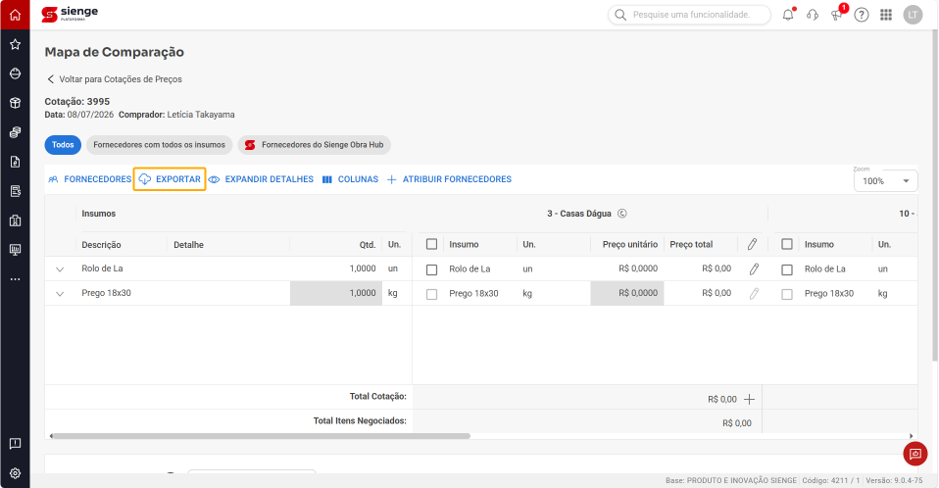Open the home icon in sidebar
Image resolution: width=939 pixels, height=488 pixels.
click(15, 15)
